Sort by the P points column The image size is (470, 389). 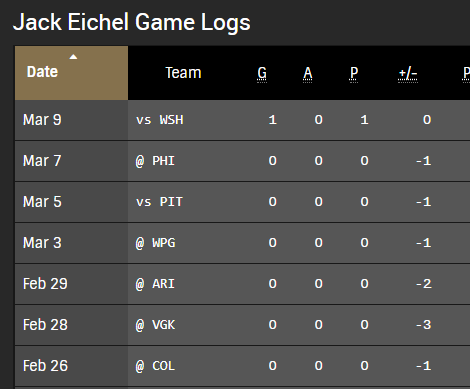pos(354,73)
